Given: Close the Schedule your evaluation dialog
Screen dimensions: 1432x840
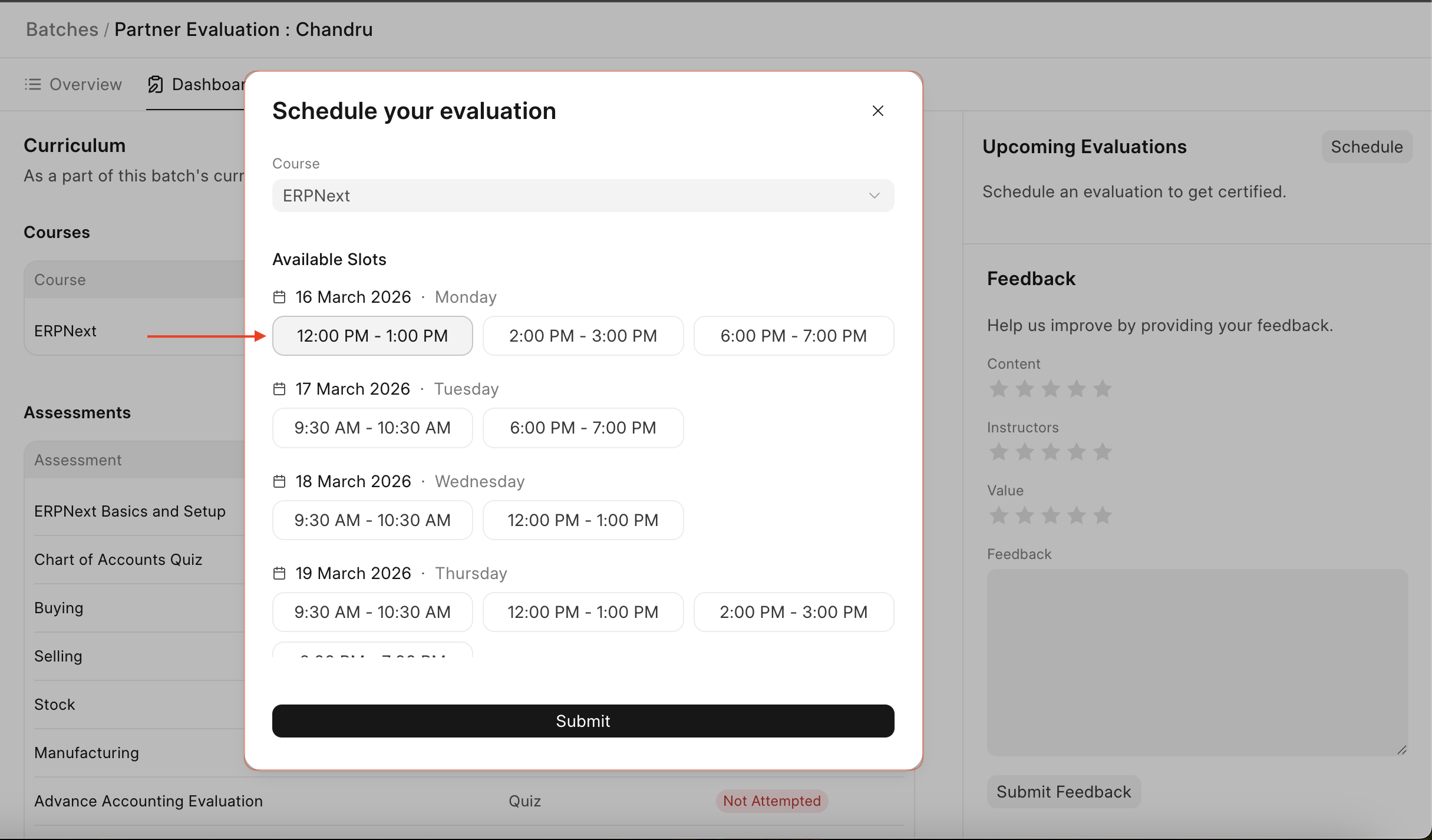Looking at the screenshot, I should pyautogui.click(x=877, y=111).
